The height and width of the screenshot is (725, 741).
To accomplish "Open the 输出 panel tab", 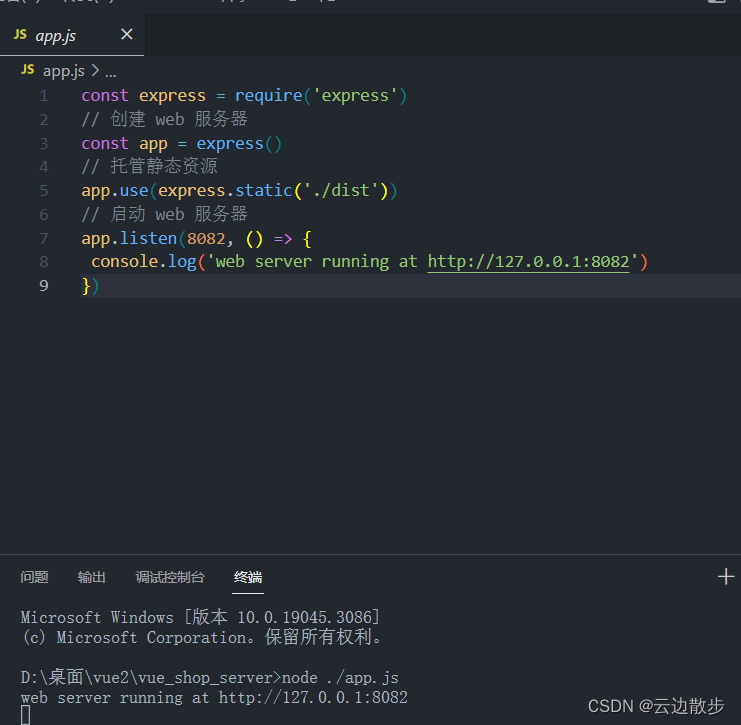I will coord(92,577).
